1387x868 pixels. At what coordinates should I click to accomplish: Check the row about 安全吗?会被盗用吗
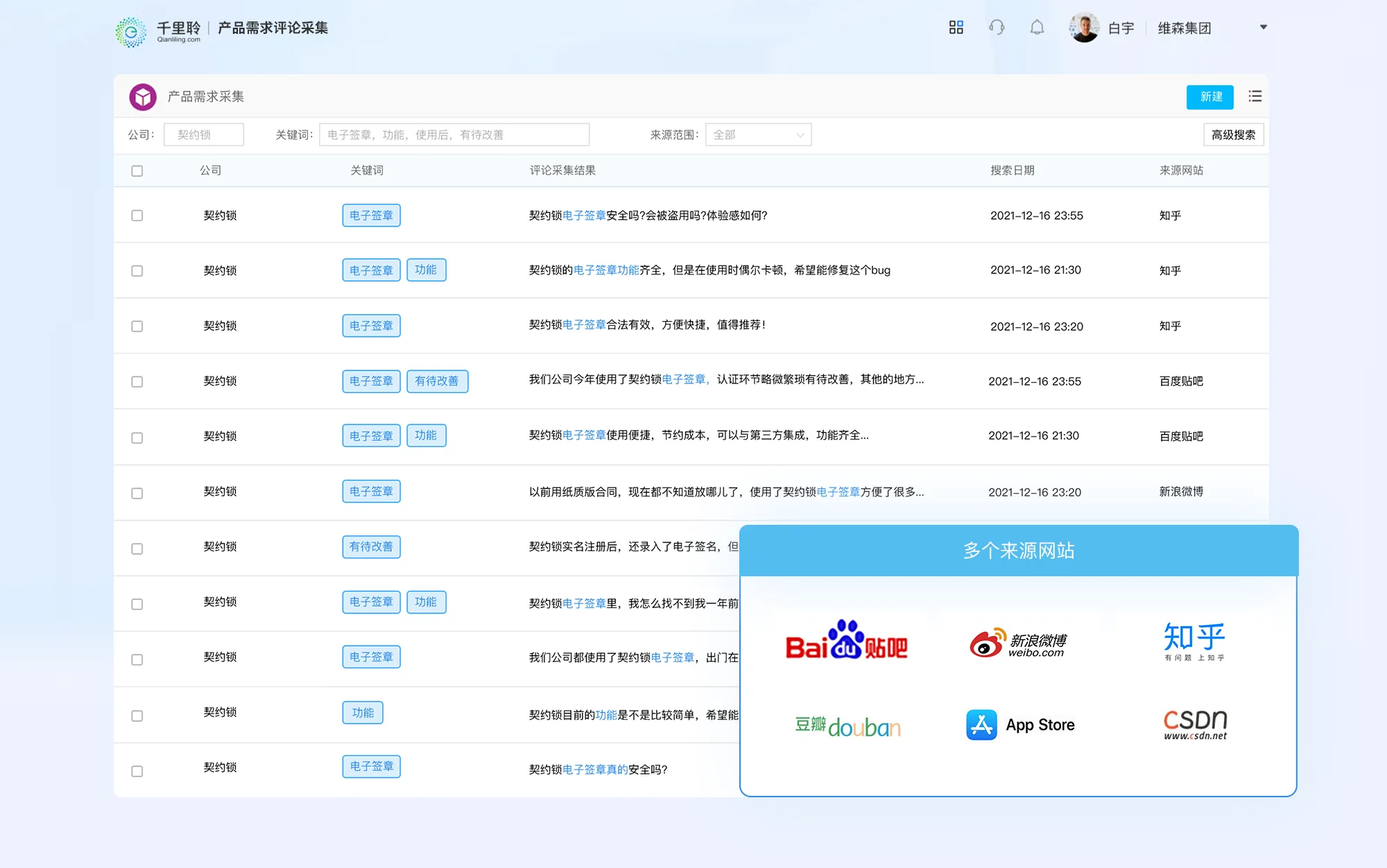137,216
